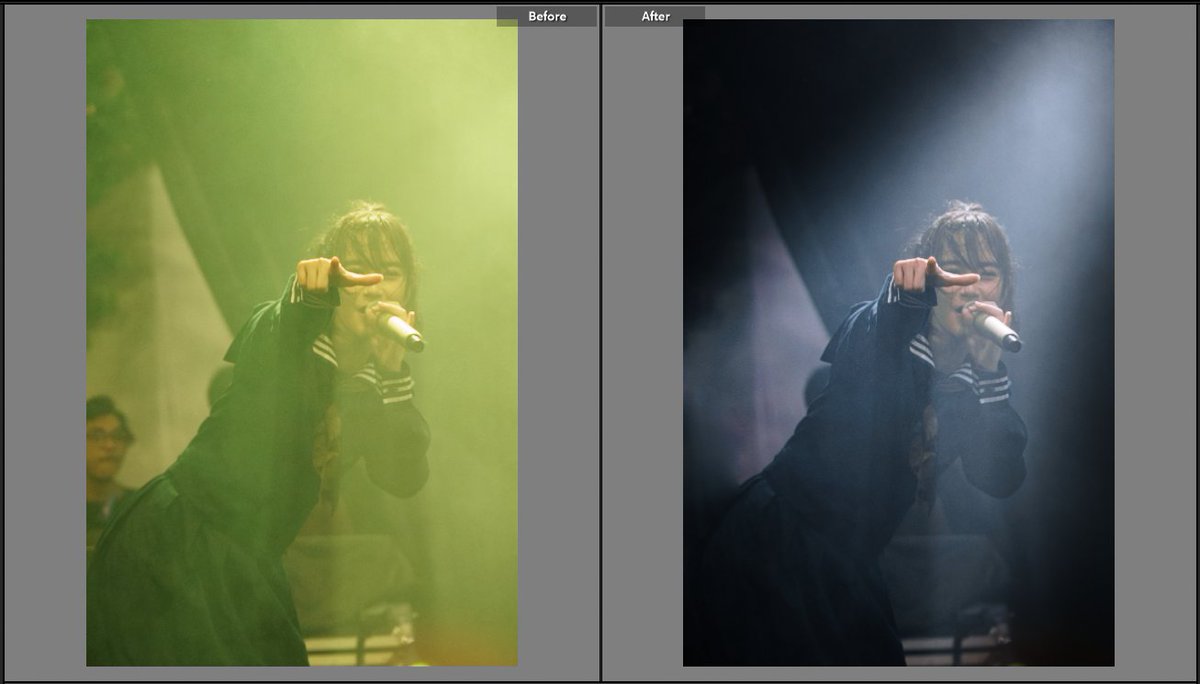This screenshot has height=684, width=1200.
Task: Click the audience member at lower left of Before photo
Action: [x=105, y=440]
